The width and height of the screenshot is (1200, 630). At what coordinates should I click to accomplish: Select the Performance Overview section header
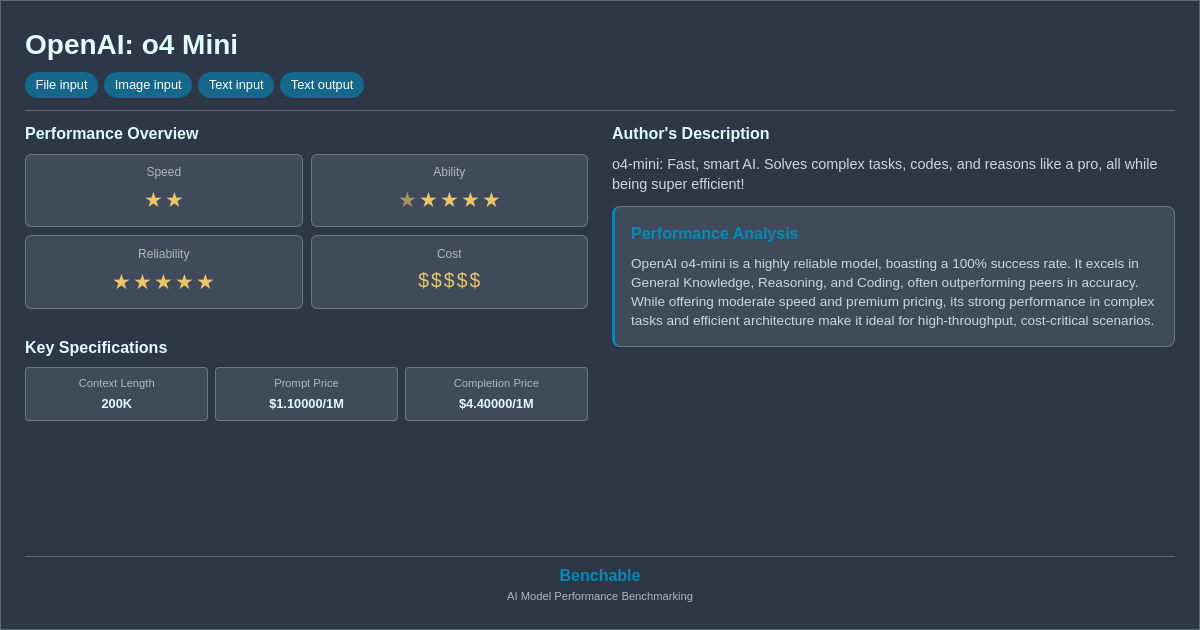[x=112, y=133]
